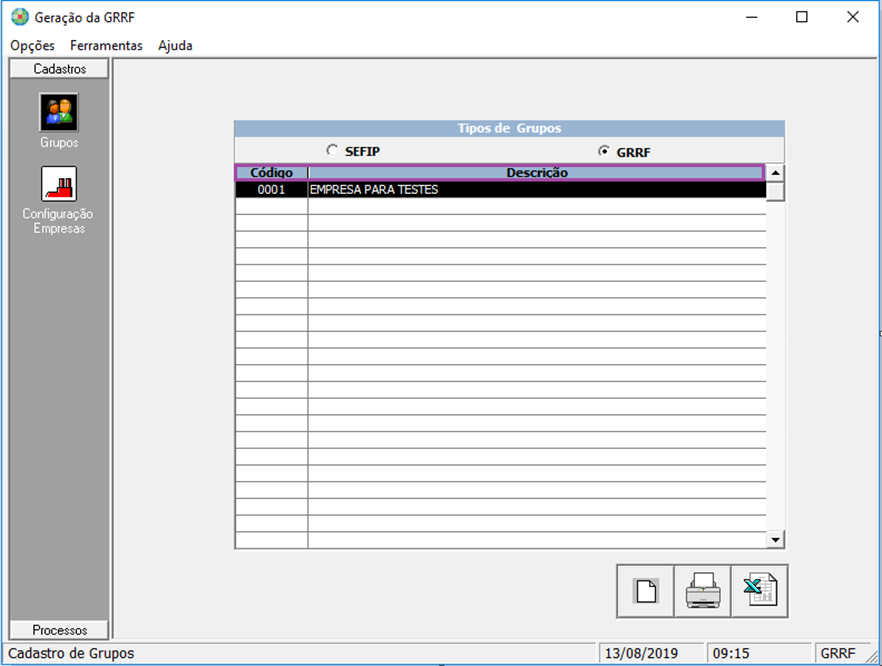
Task: Click the printer icon button
Action: point(703,591)
